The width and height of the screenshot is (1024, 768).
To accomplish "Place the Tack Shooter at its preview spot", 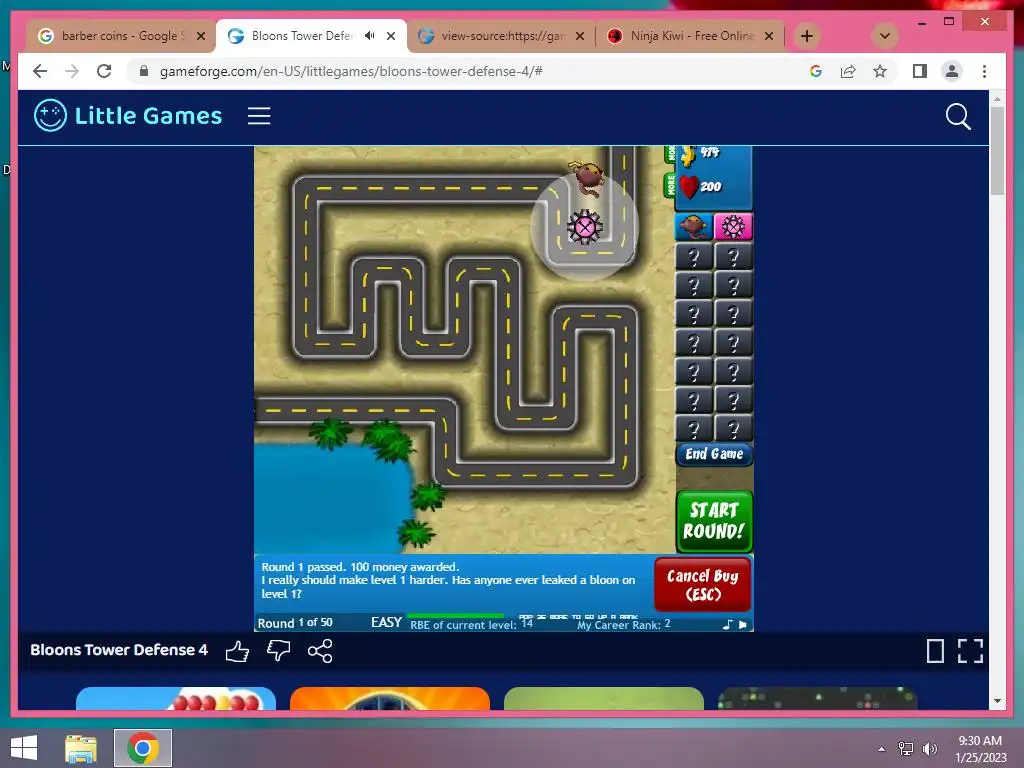I will pyautogui.click(x=584, y=227).
